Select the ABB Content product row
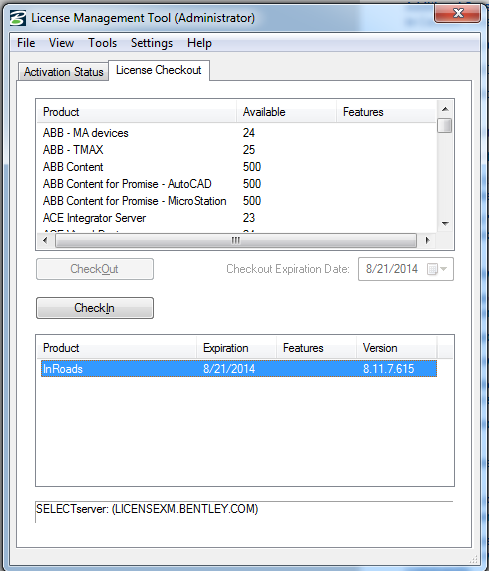Viewport: 489px width, 571px height. pos(237,167)
